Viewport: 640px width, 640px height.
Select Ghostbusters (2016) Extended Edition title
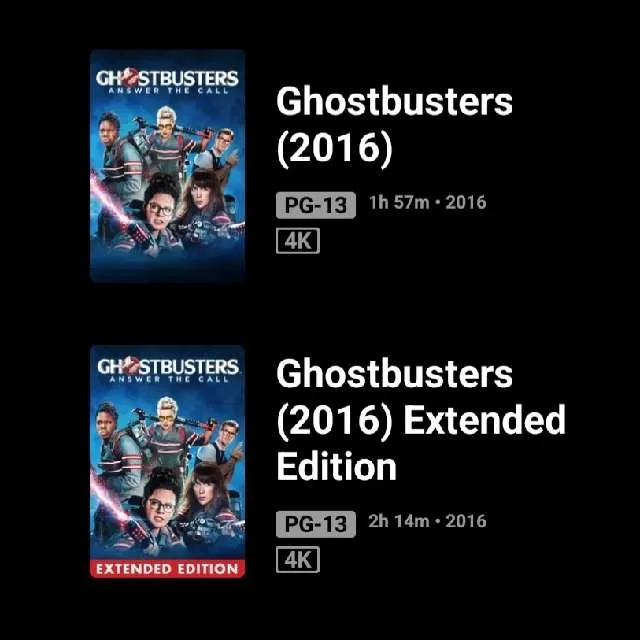(421, 420)
